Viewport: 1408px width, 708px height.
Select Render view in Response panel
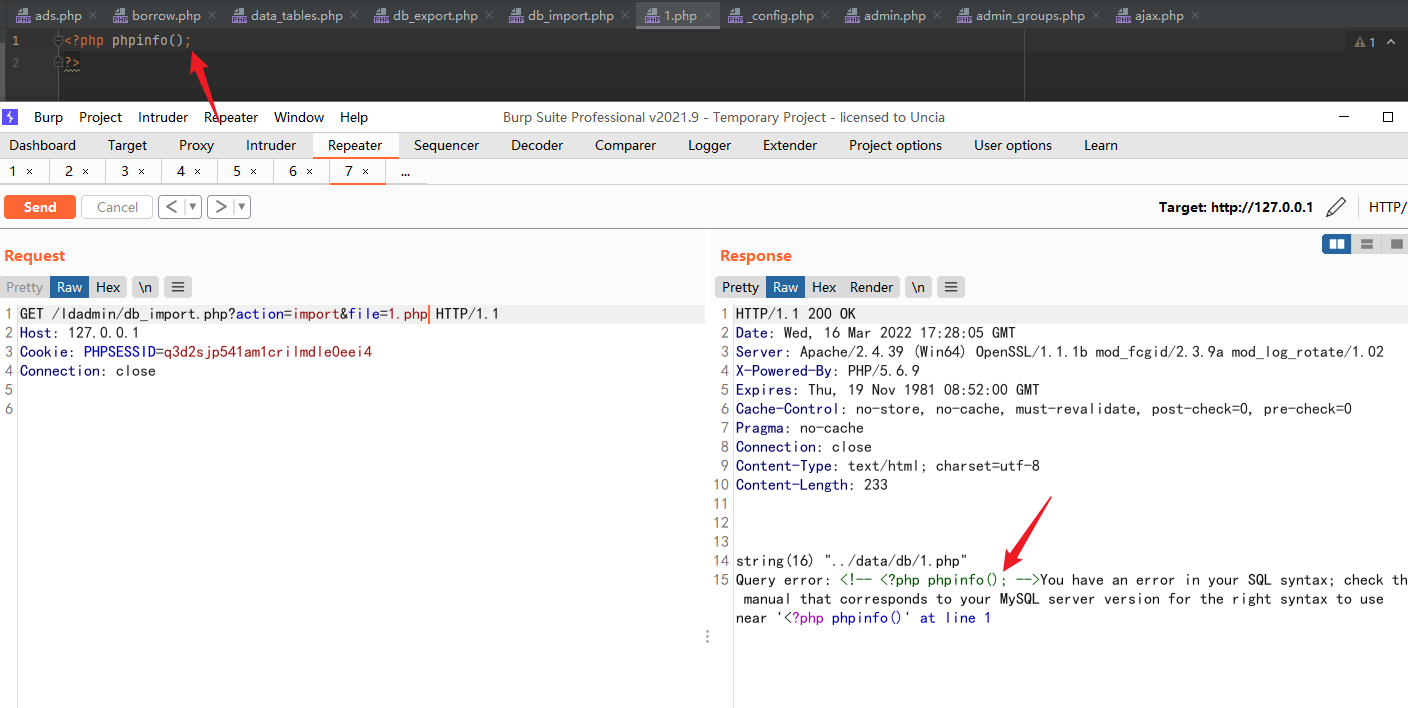(871, 287)
